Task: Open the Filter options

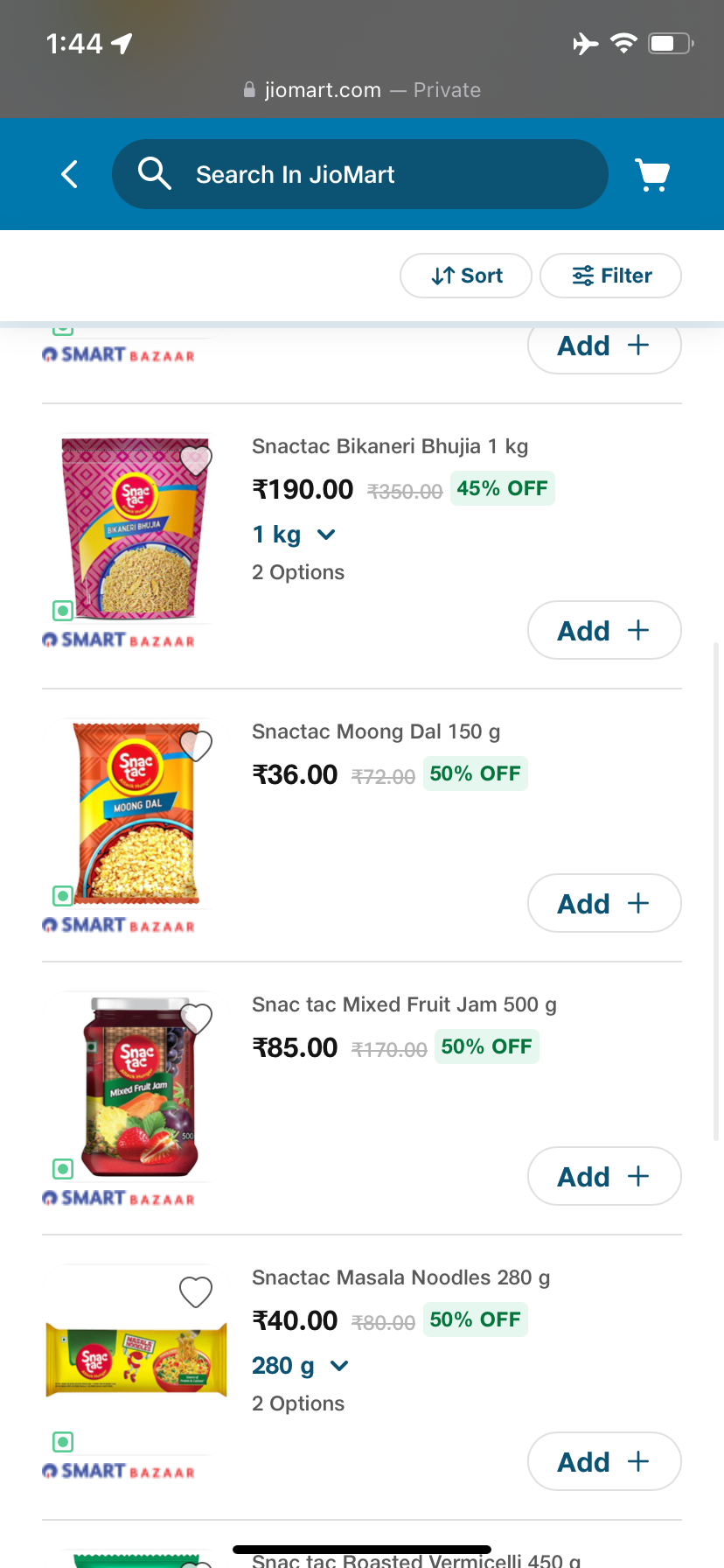Action: [x=611, y=276]
